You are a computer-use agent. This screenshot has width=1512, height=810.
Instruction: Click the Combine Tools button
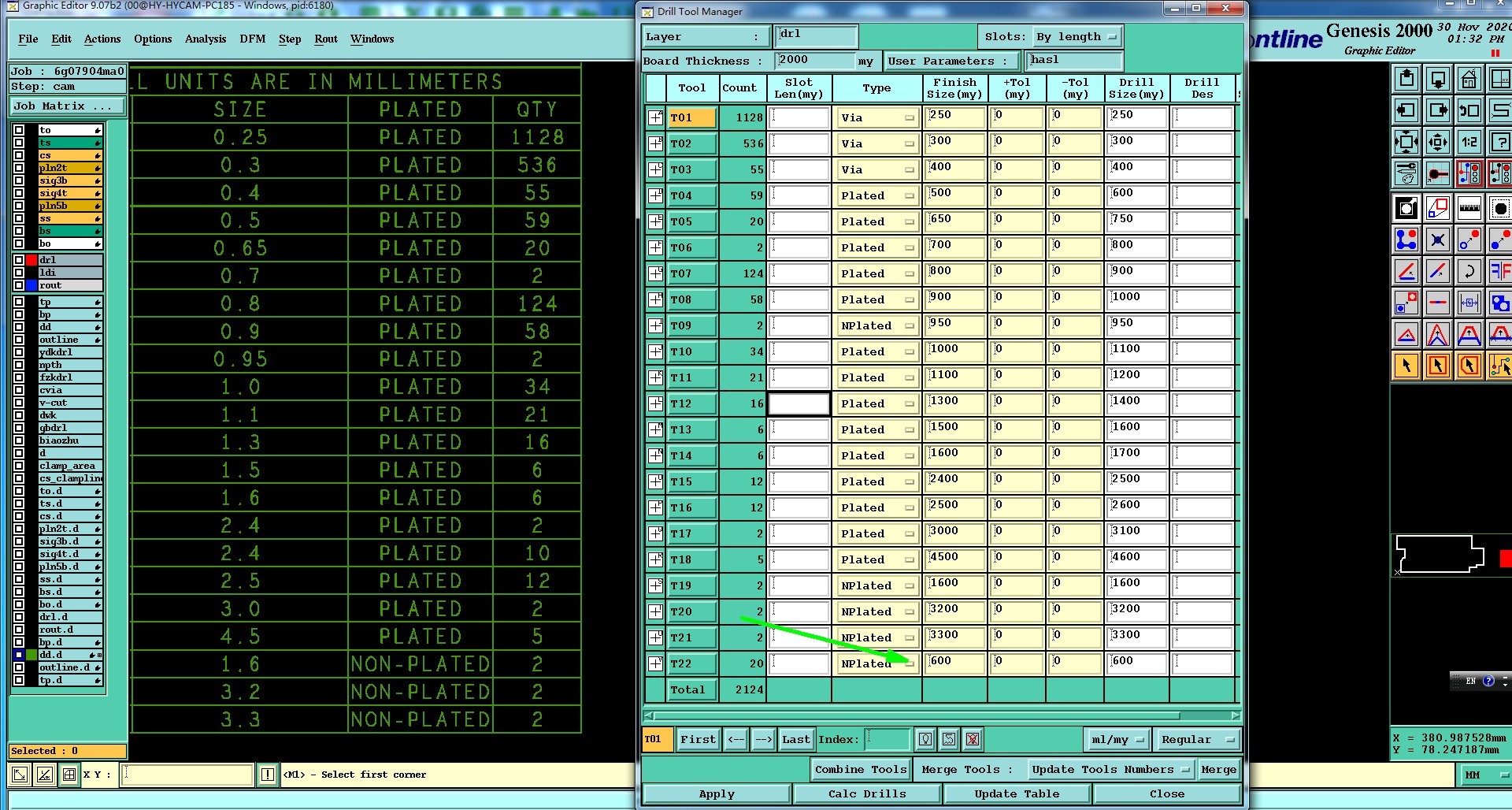click(x=861, y=769)
